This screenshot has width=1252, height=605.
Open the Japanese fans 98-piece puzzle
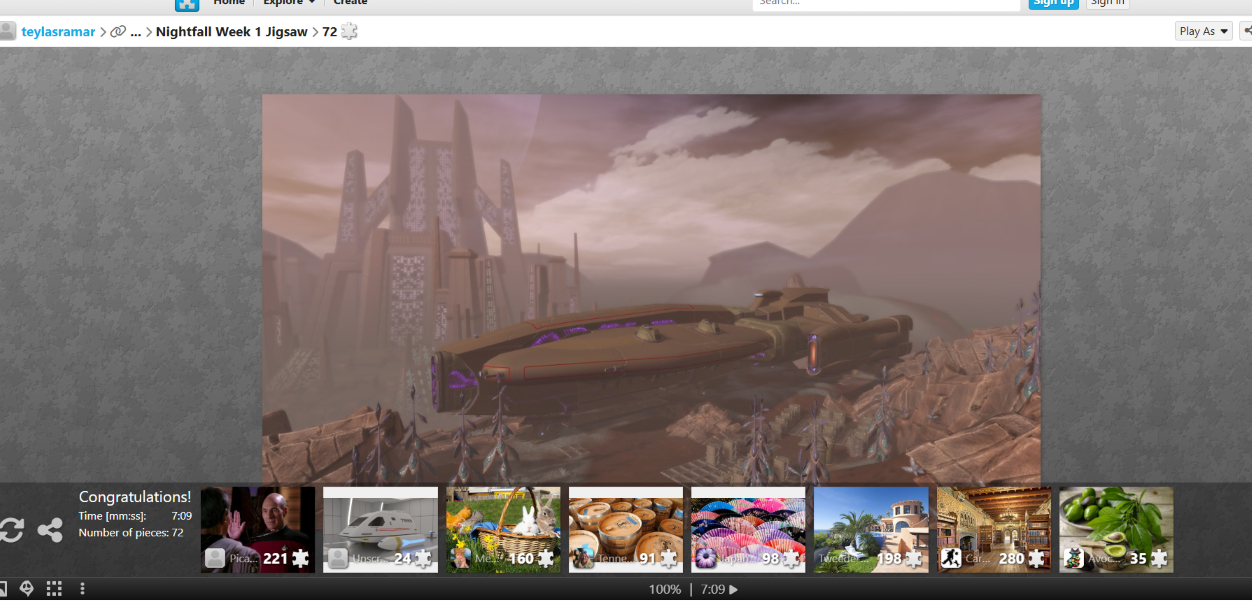click(748, 530)
